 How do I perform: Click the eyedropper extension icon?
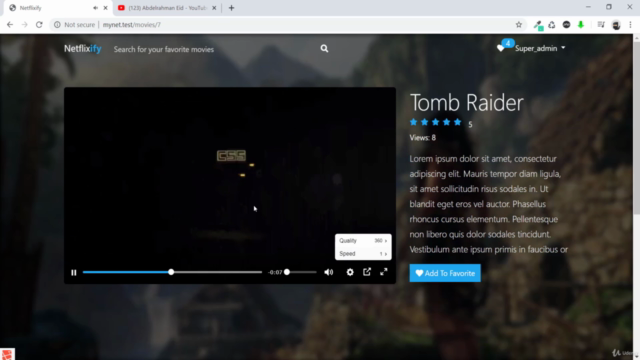tap(538, 25)
